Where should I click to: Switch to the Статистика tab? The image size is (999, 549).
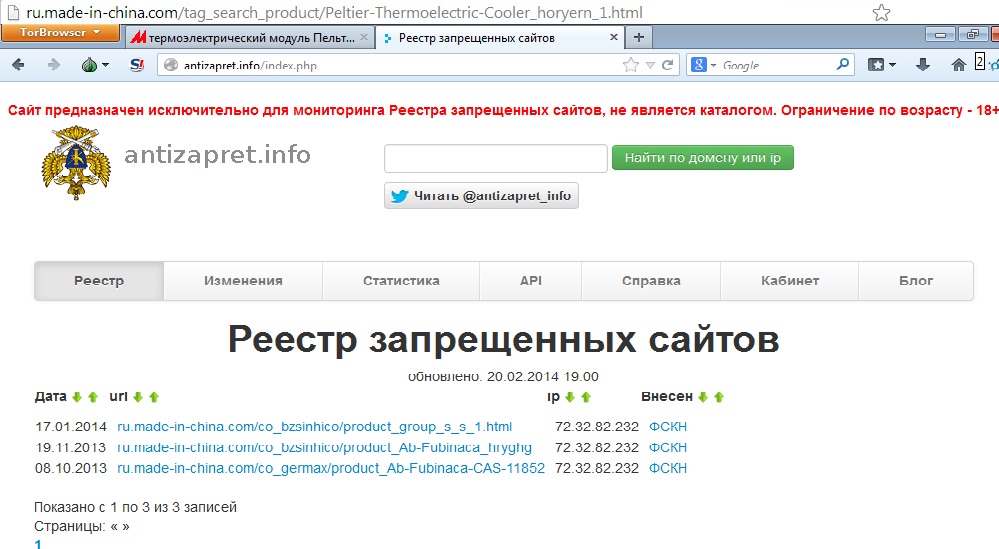coord(401,281)
